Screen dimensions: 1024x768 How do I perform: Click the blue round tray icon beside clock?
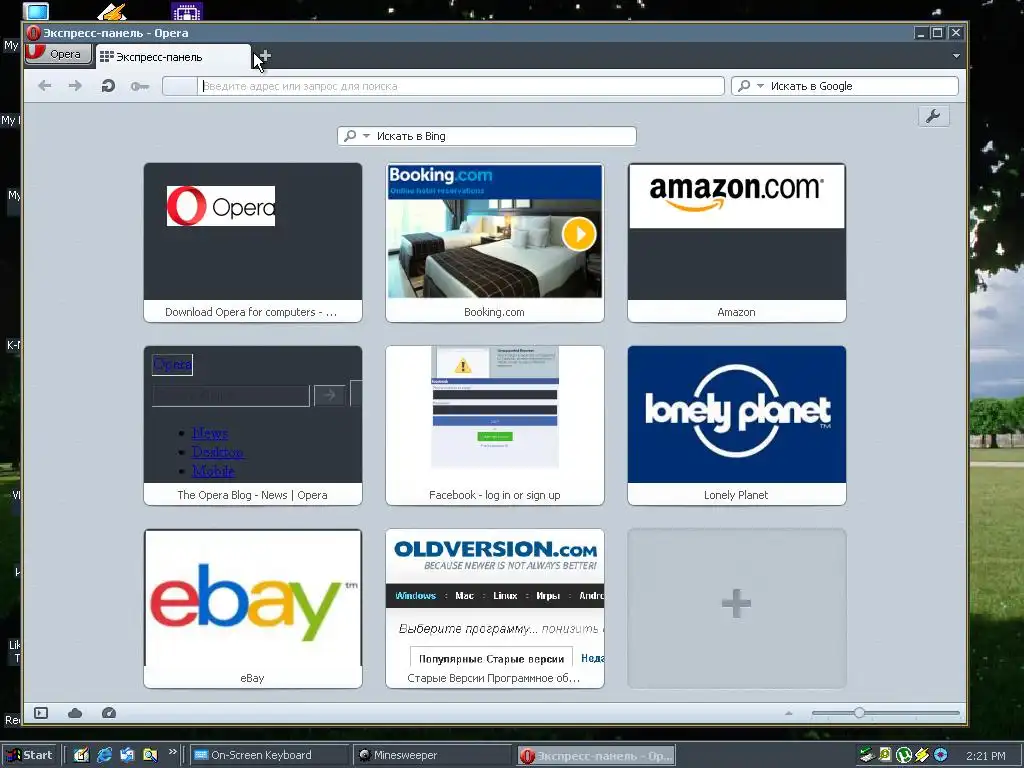(x=940, y=755)
